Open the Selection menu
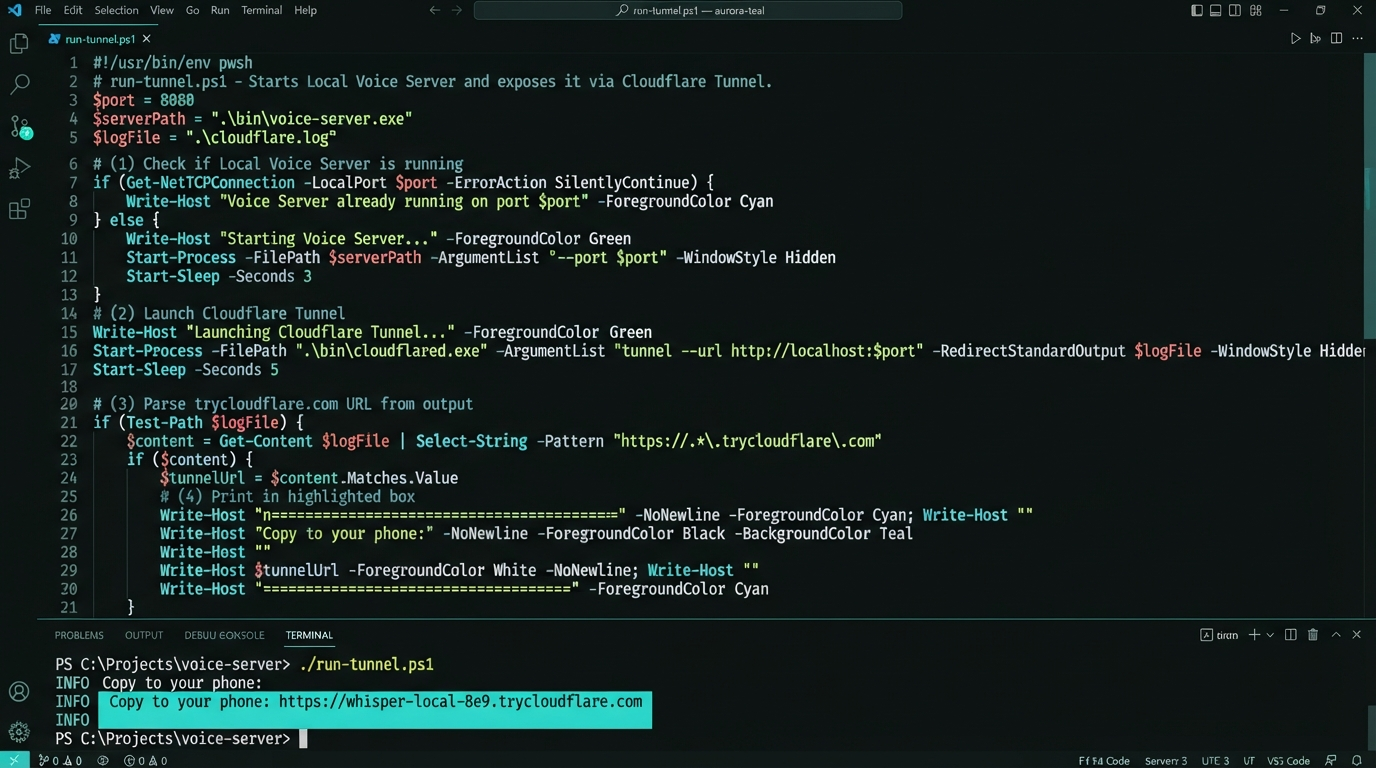Image resolution: width=1376 pixels, height=768 pixels. [x=116, y=10]
